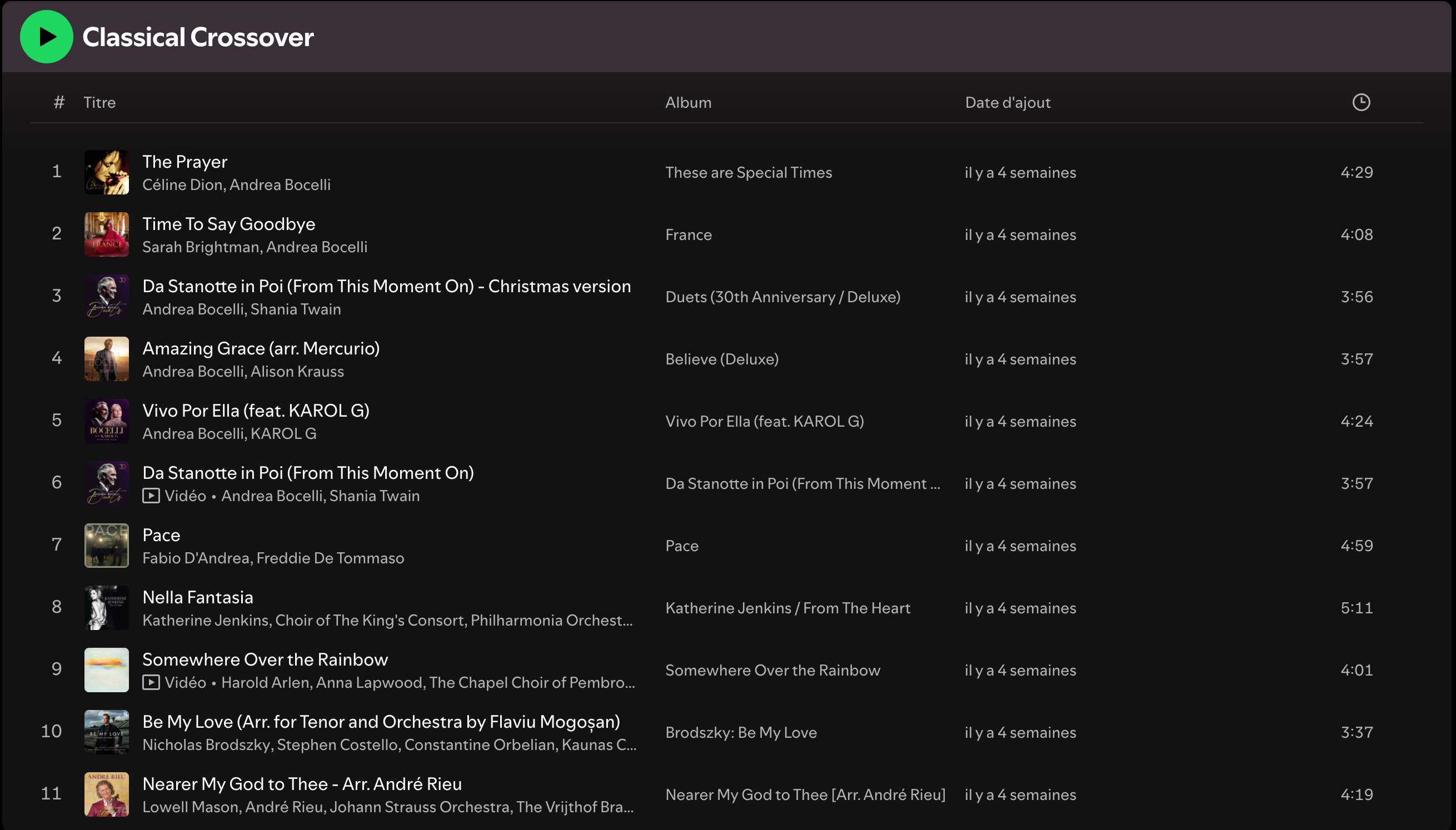Open album Brodszky: Be My Love
The height and width of the screenshot is (830, 1456).
tap(741, 733)
